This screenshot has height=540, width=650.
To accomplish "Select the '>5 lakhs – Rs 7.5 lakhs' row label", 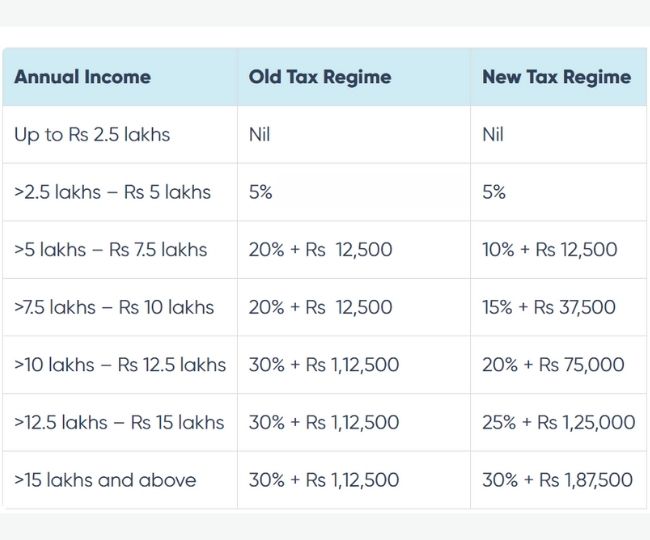I will coord(110,250).
